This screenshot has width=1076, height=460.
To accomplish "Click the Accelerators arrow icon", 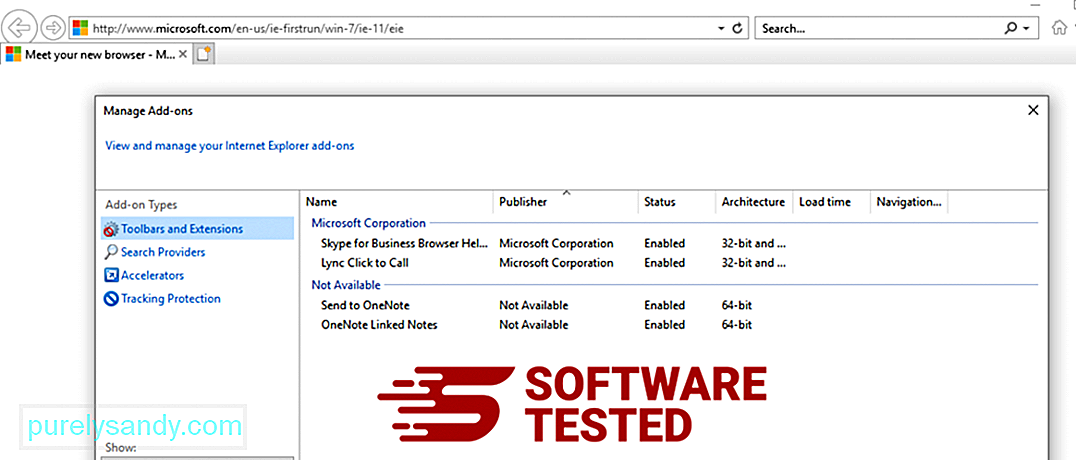I will (110, 276).
